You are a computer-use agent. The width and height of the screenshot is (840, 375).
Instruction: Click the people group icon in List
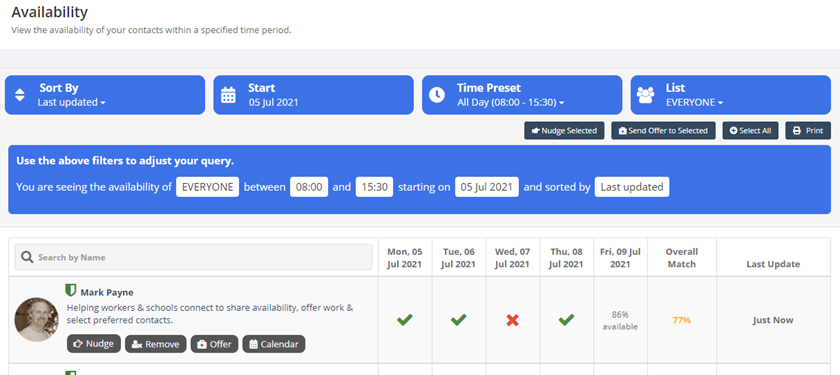point(646,95)
